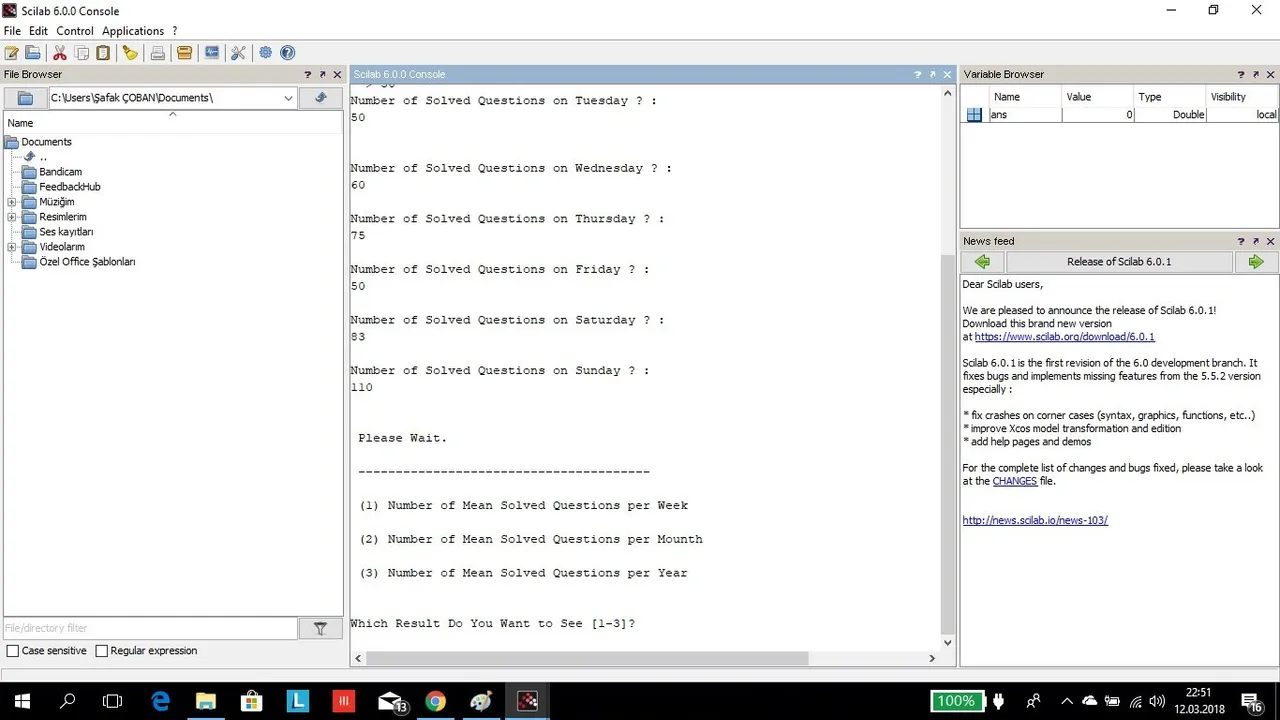The height and width of the screenshot is (720, 1280).
Task: Expand the Resimlerim folder
Action: (12, 217)
